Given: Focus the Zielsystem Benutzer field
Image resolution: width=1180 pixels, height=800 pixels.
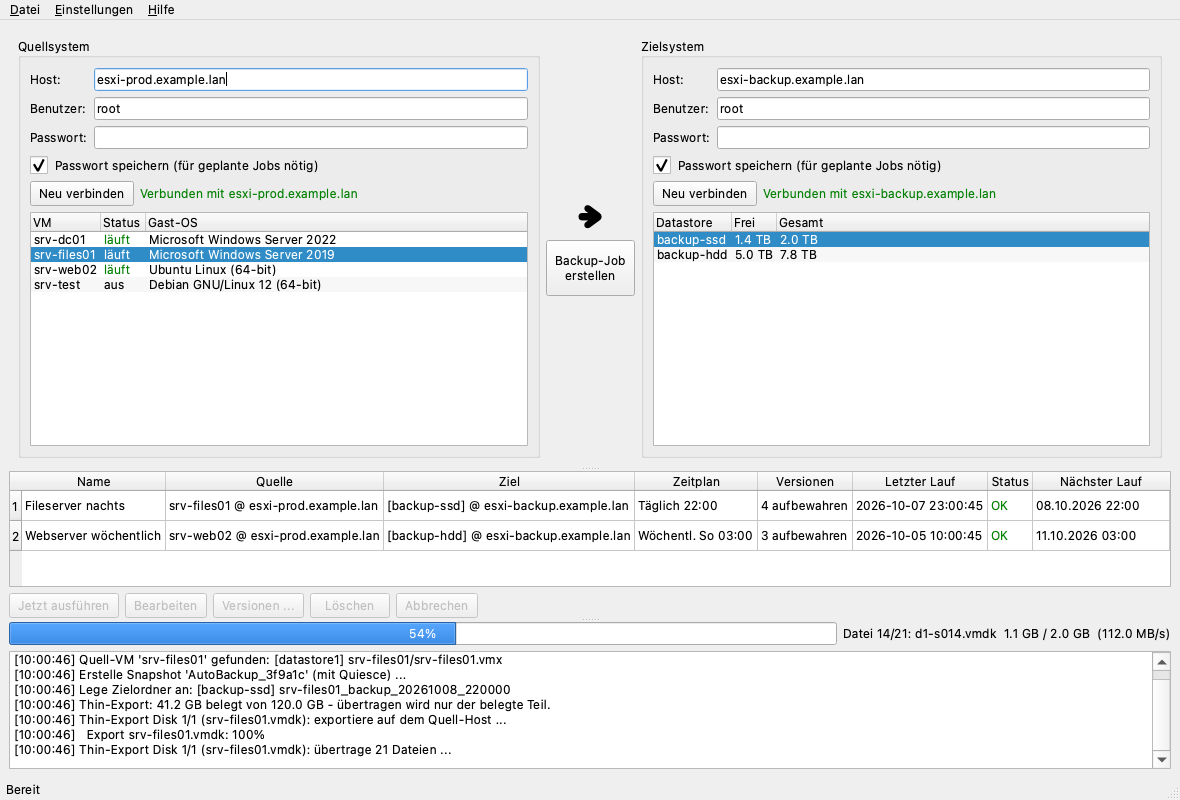Looking at the screenshot, I should pos(933,108).
